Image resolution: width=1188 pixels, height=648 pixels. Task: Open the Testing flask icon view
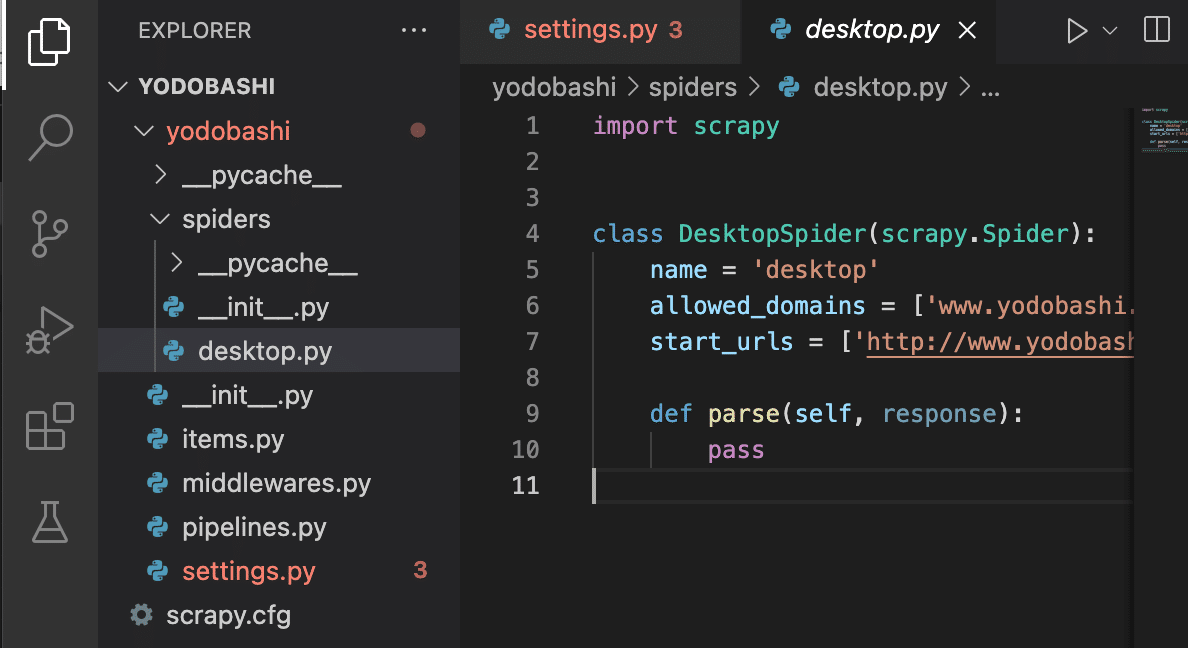point(49,521)
